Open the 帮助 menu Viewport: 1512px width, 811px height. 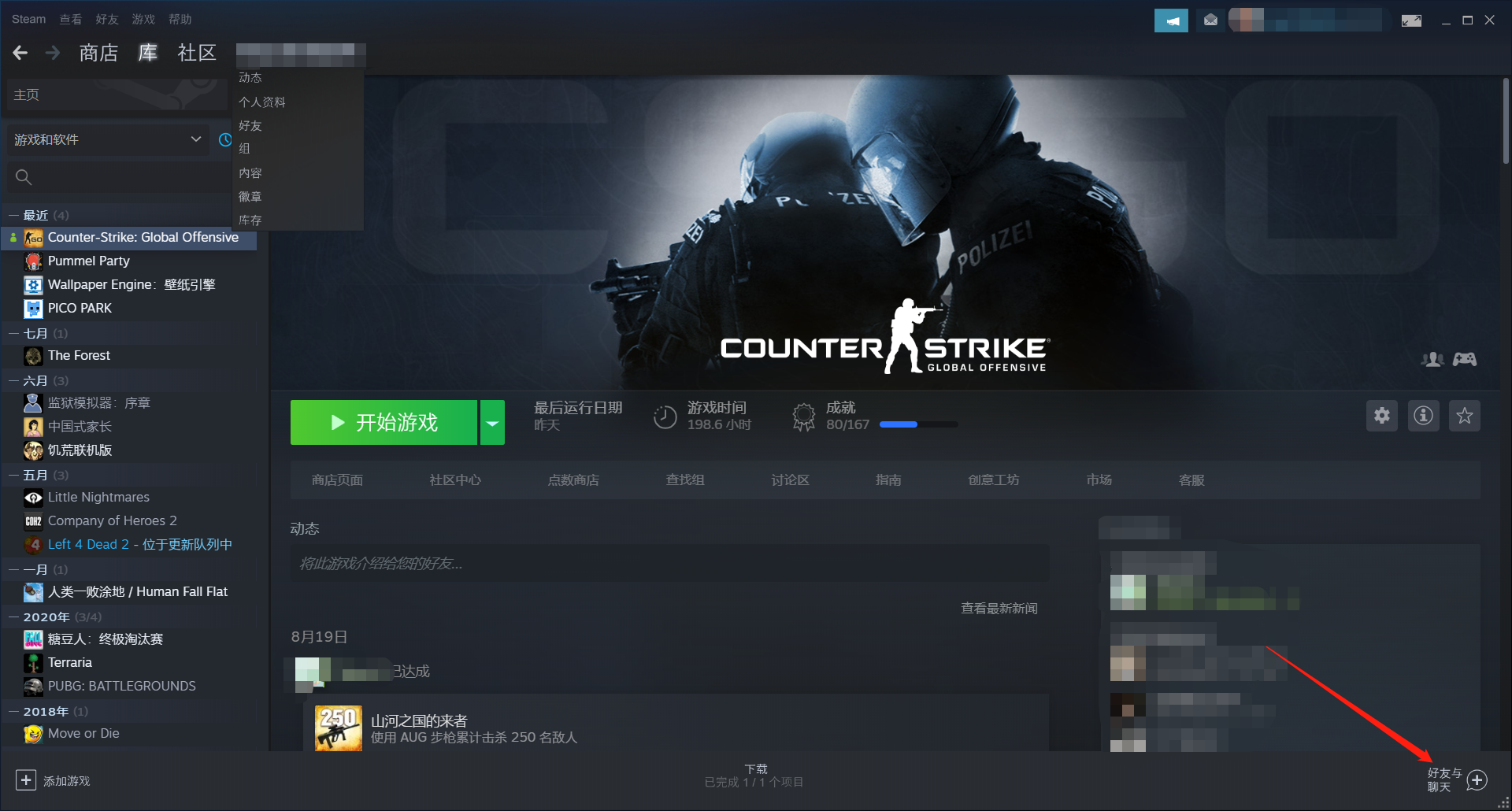180,19
